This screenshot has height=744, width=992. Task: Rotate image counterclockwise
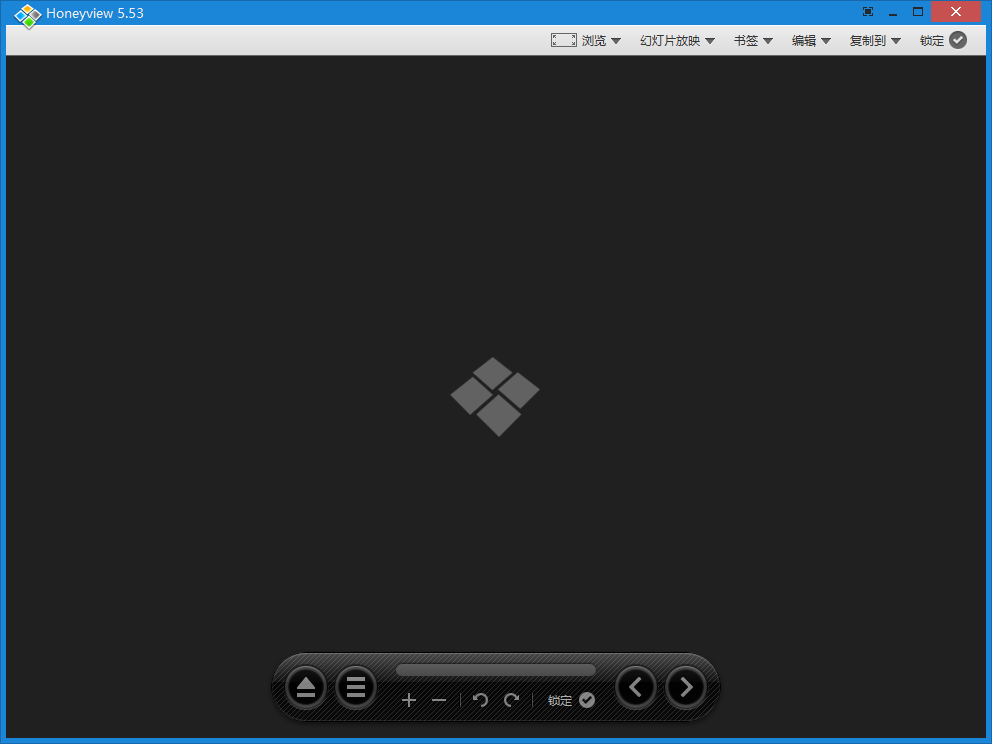point(480,700)
